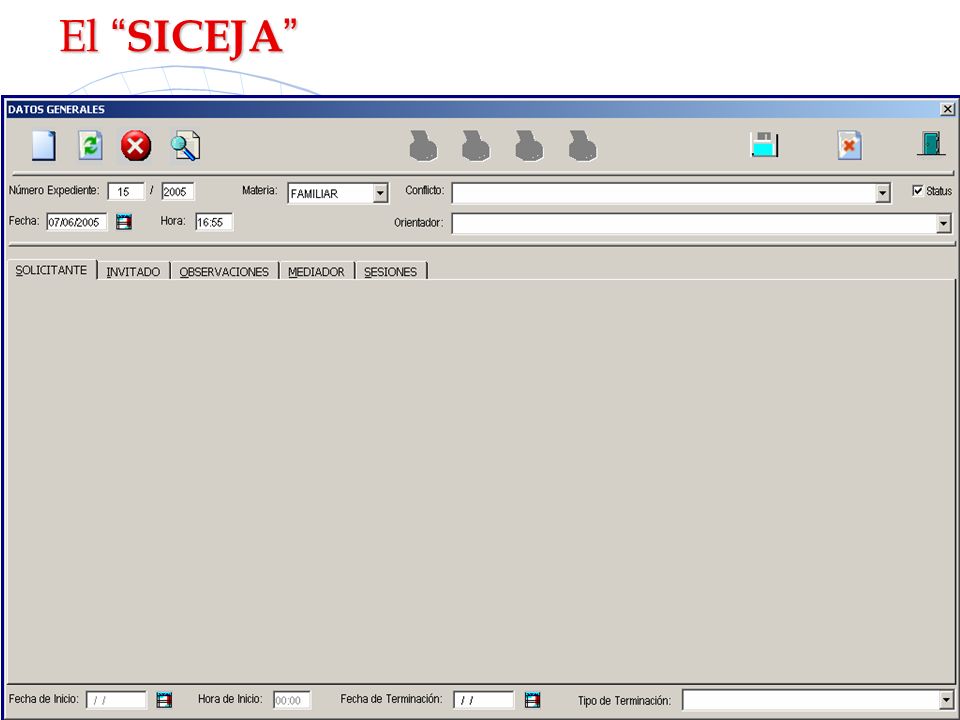Switch to the INVITADO tab

tap(133, 271)
